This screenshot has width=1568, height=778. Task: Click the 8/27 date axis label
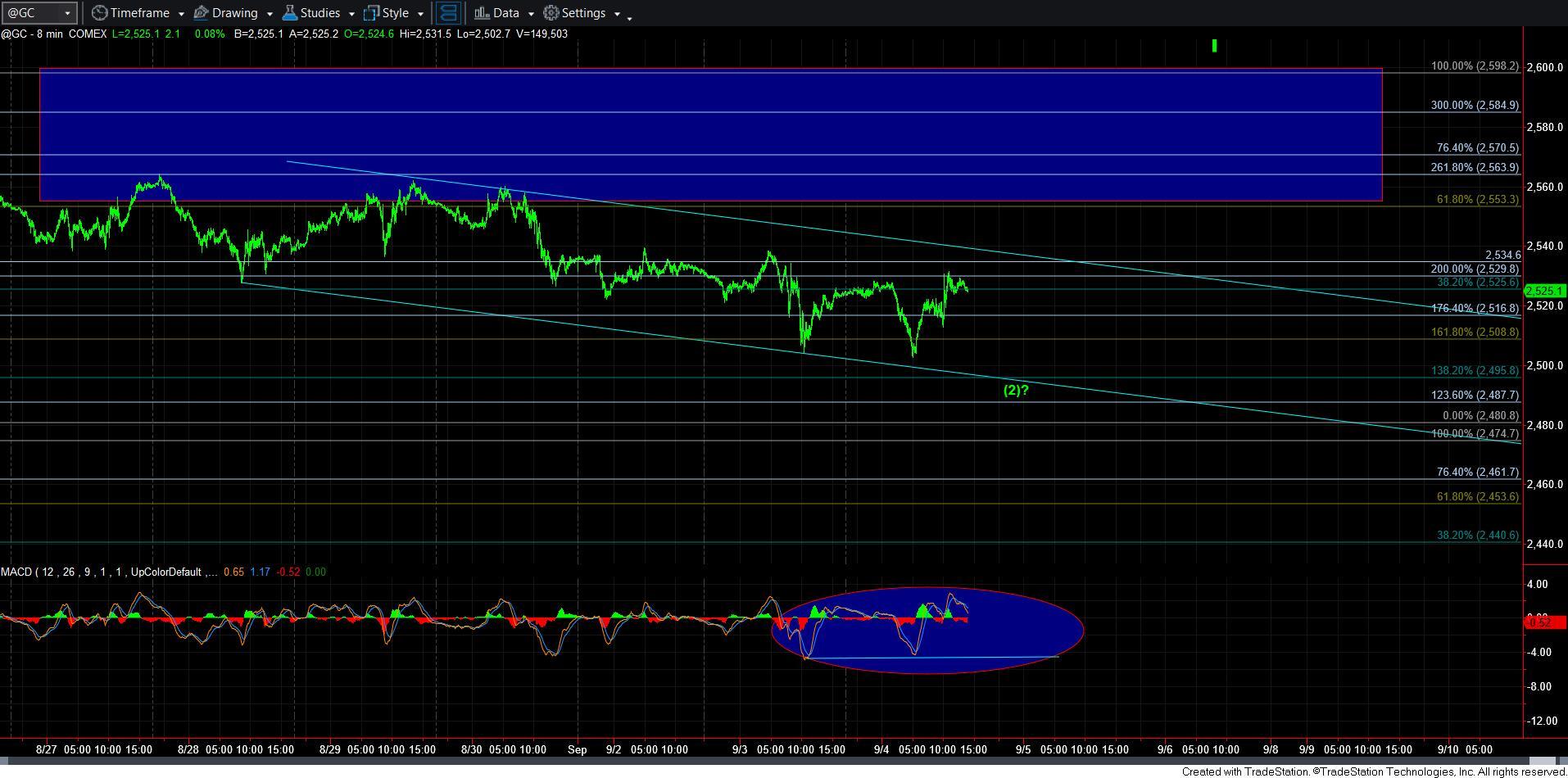(47, 749)
